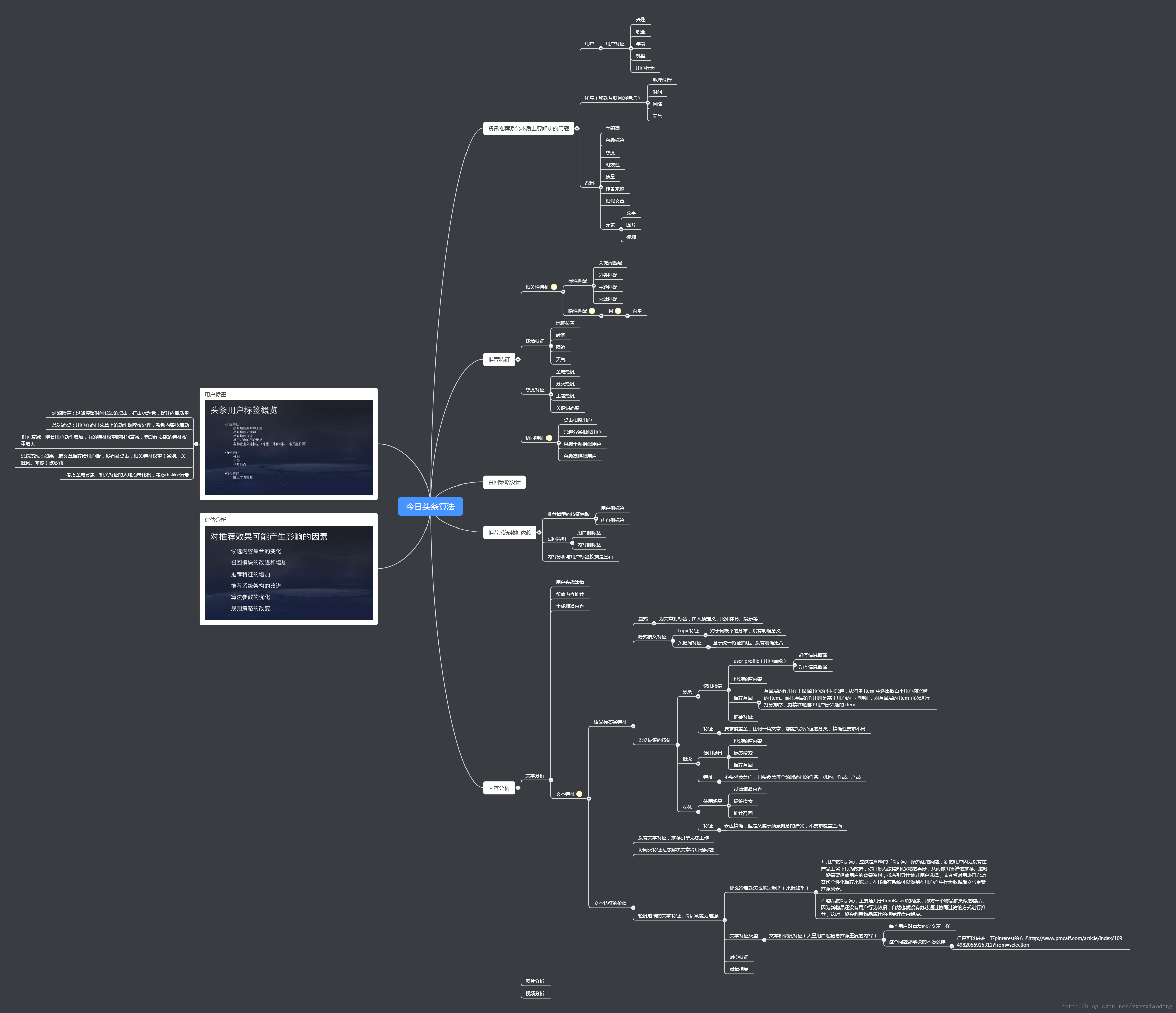Viewport: 1176px width, 1013px height.
Task: Open note icon beside 相关性特征
Action: [554, 287]
